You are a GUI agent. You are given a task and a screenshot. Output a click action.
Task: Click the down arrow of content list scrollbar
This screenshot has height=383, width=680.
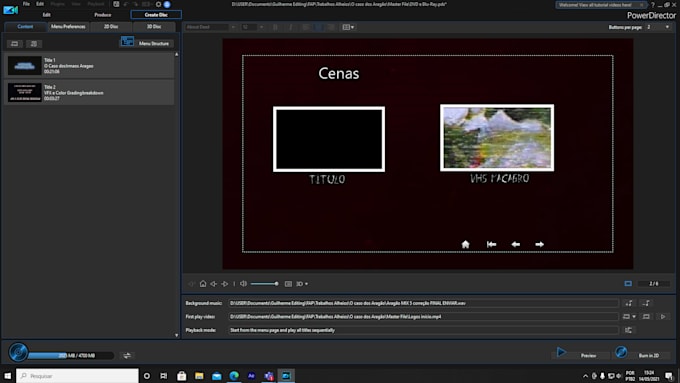(177, 335)
